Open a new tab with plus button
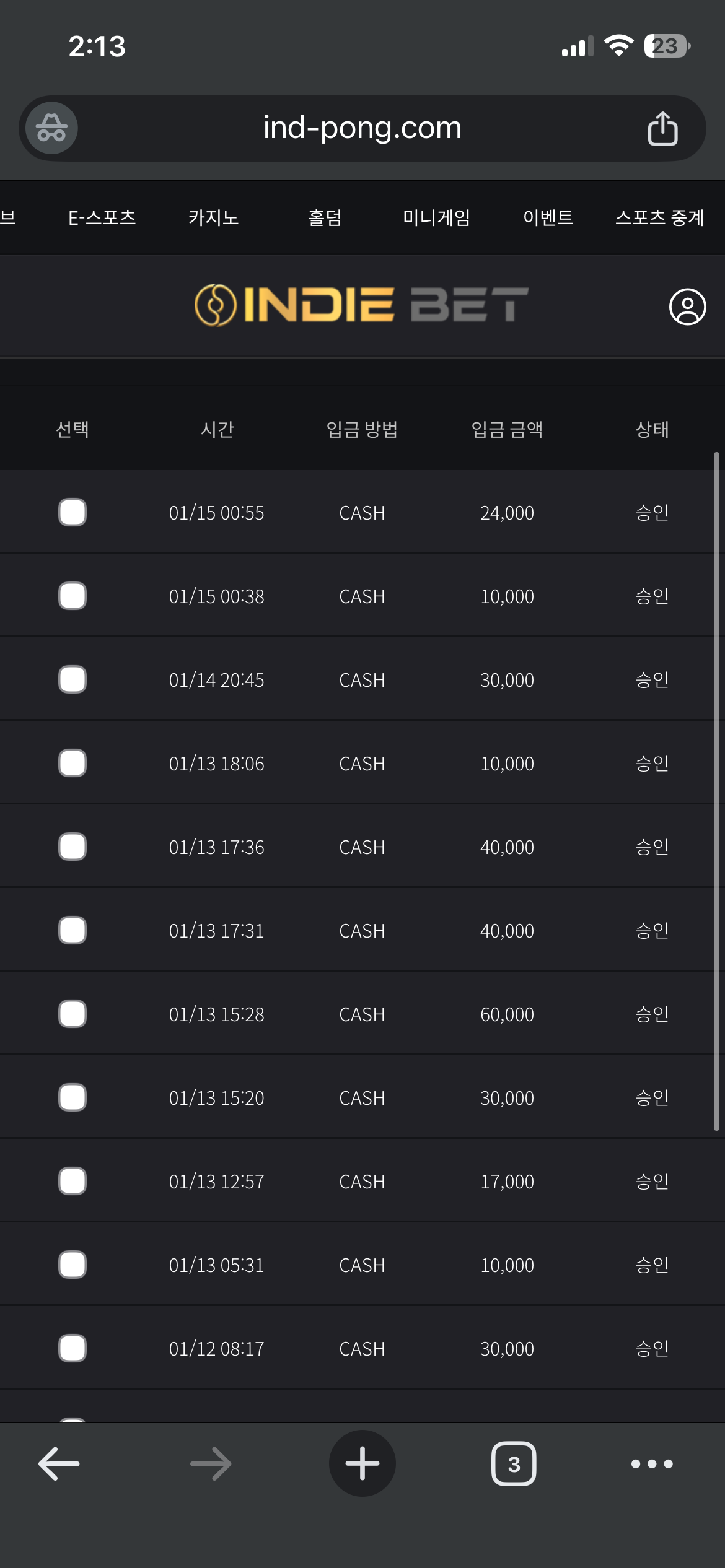725x1568 pixels. tap(362, 1463)
